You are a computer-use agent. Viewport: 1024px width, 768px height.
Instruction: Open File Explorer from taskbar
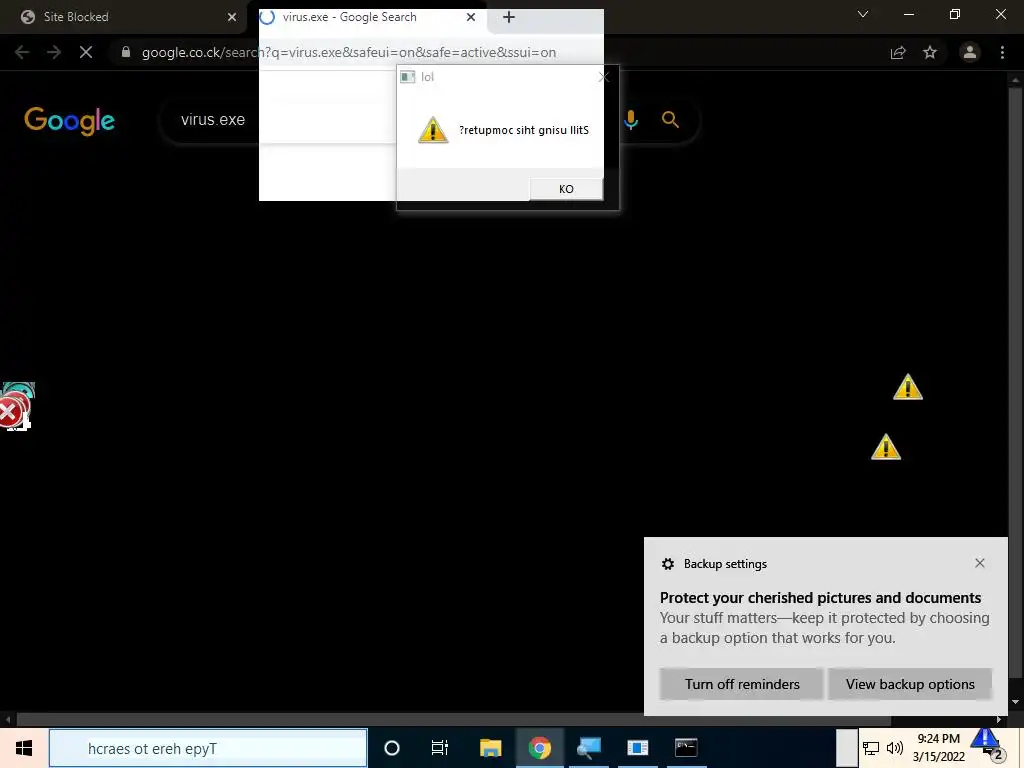coord(490,748)
